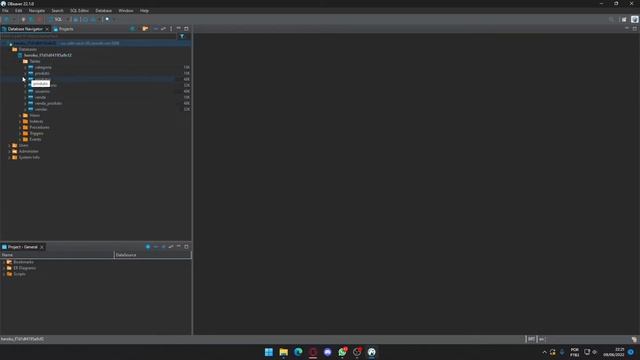Image resolution: width=640 pixels, height=360 pixels.
Task: Open File Explorer from the taskbar
Action: click(283, 352)
